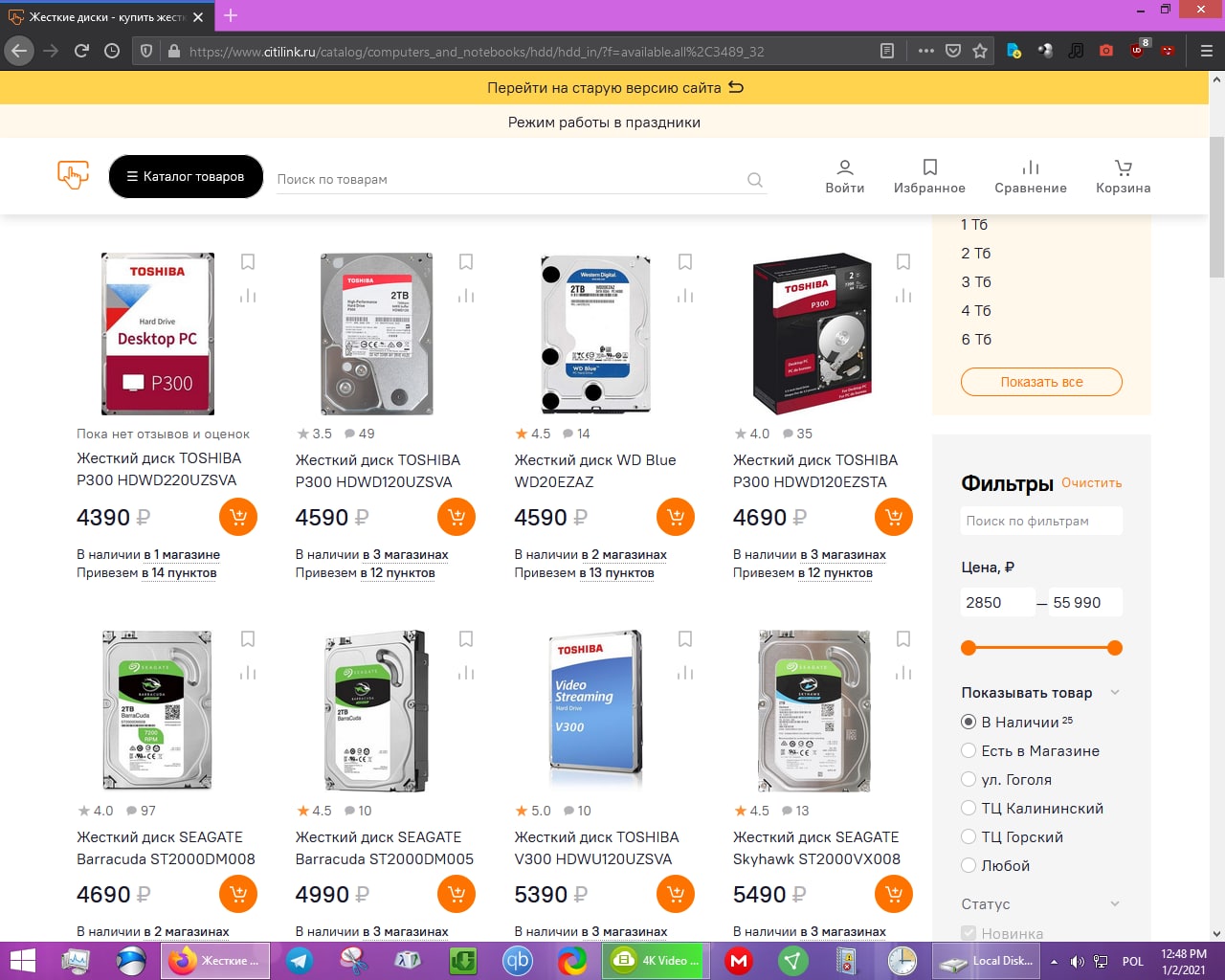Add Seagate Barracuda ST2000DM008 to comparison

click(x=248, y=673)
